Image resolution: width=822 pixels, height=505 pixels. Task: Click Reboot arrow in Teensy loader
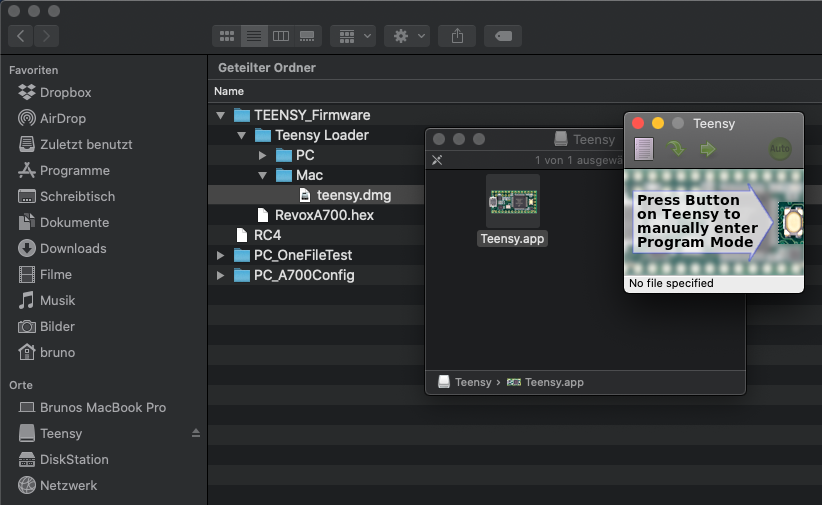pos(708,149)
